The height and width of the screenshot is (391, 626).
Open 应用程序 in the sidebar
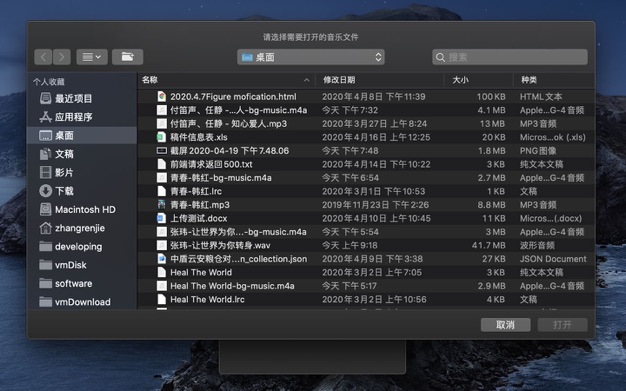pos(82,117)
